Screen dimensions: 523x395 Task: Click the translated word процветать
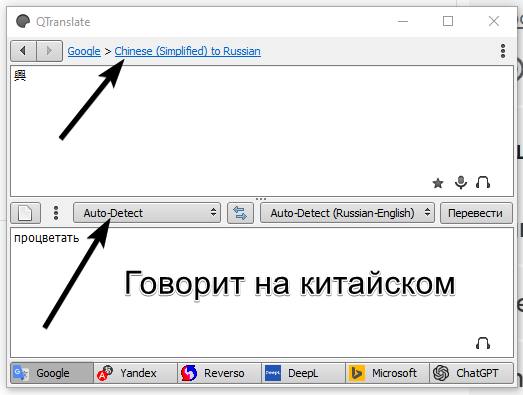(47, 238)
